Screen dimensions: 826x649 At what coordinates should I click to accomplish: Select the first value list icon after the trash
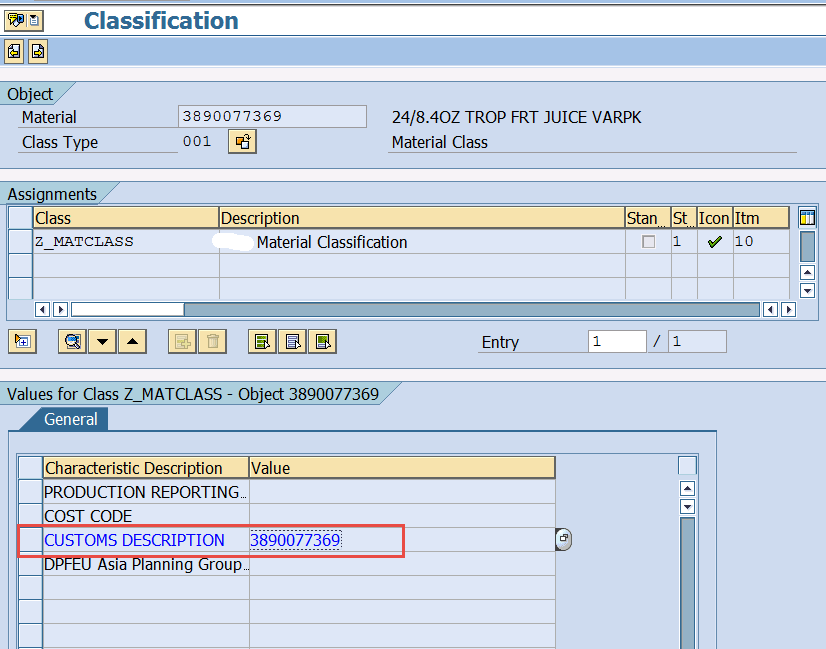click(x=264, y=341)
